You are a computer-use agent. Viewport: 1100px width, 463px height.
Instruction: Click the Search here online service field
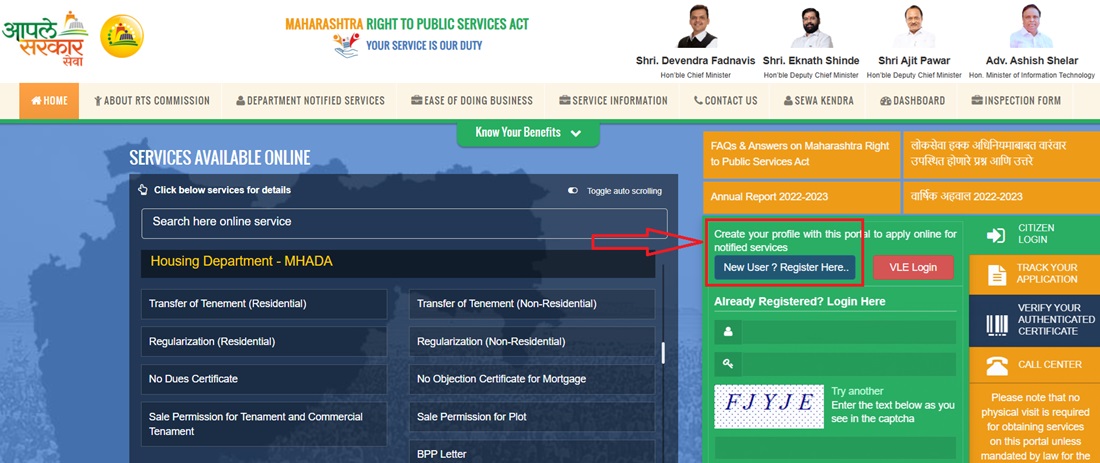coord(404,222)
